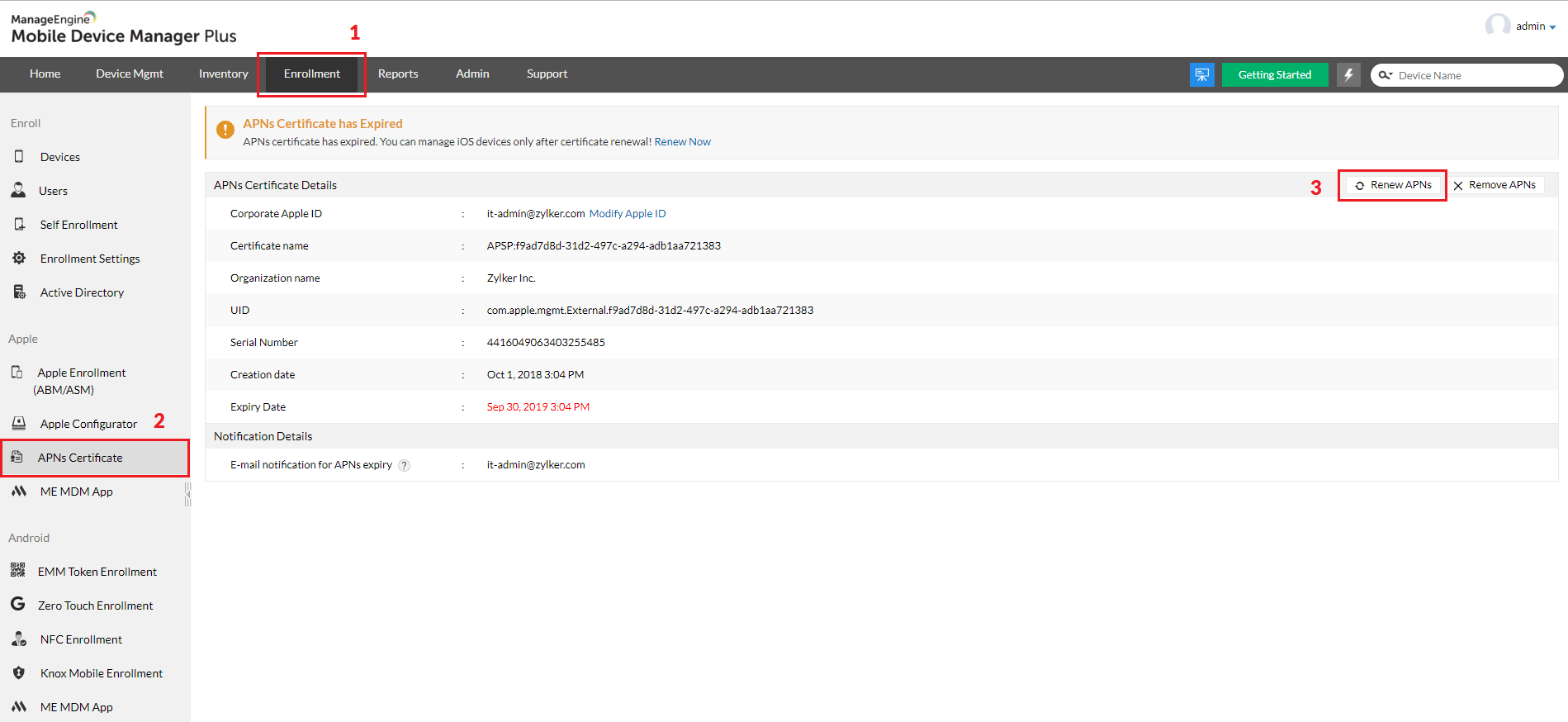Screen dimensions: 1568x722
Task: Click the green Getting Started button
Action: (1275, 74)
